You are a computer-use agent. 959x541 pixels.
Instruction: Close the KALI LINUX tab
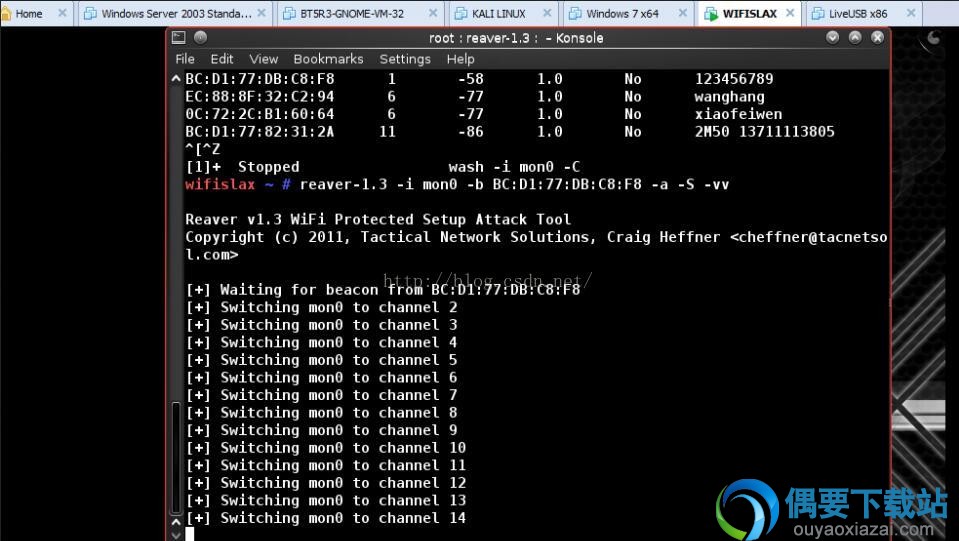[547, 13]
